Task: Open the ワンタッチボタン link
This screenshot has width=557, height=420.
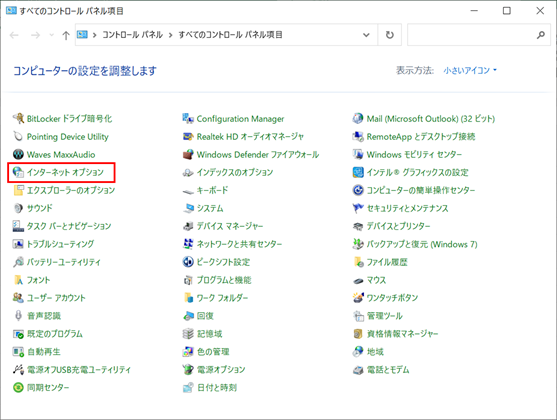Action: 392,298
